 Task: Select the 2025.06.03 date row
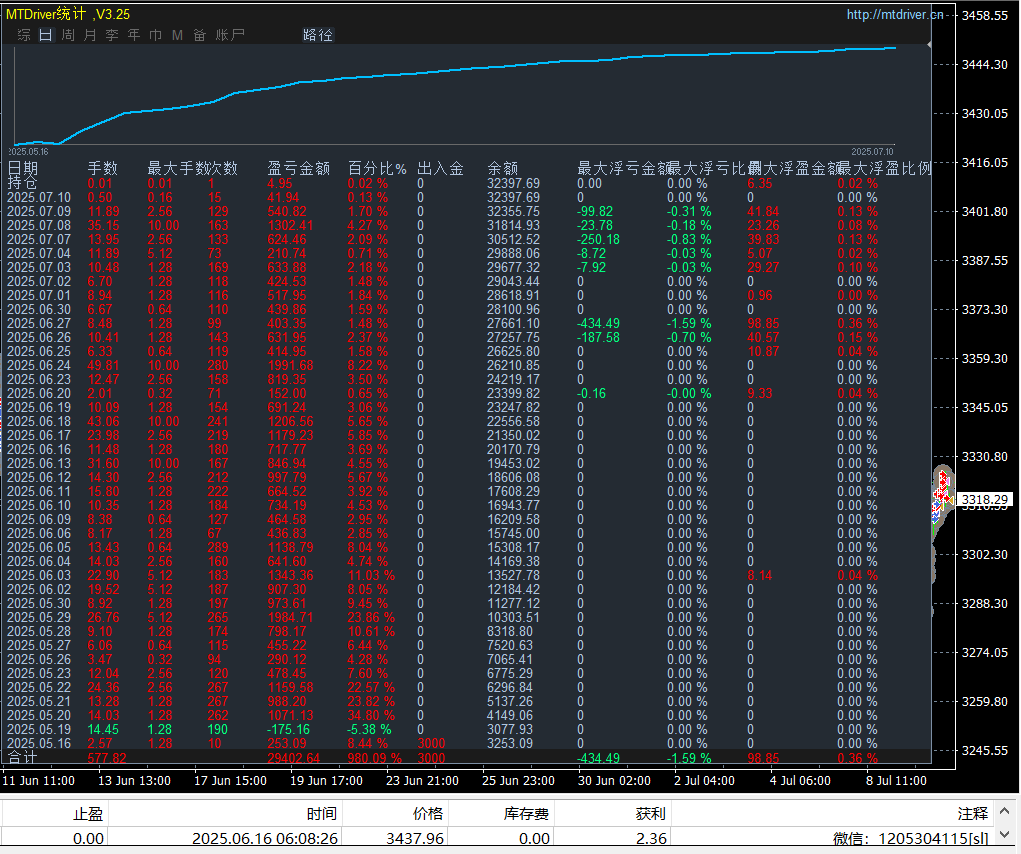39,575
